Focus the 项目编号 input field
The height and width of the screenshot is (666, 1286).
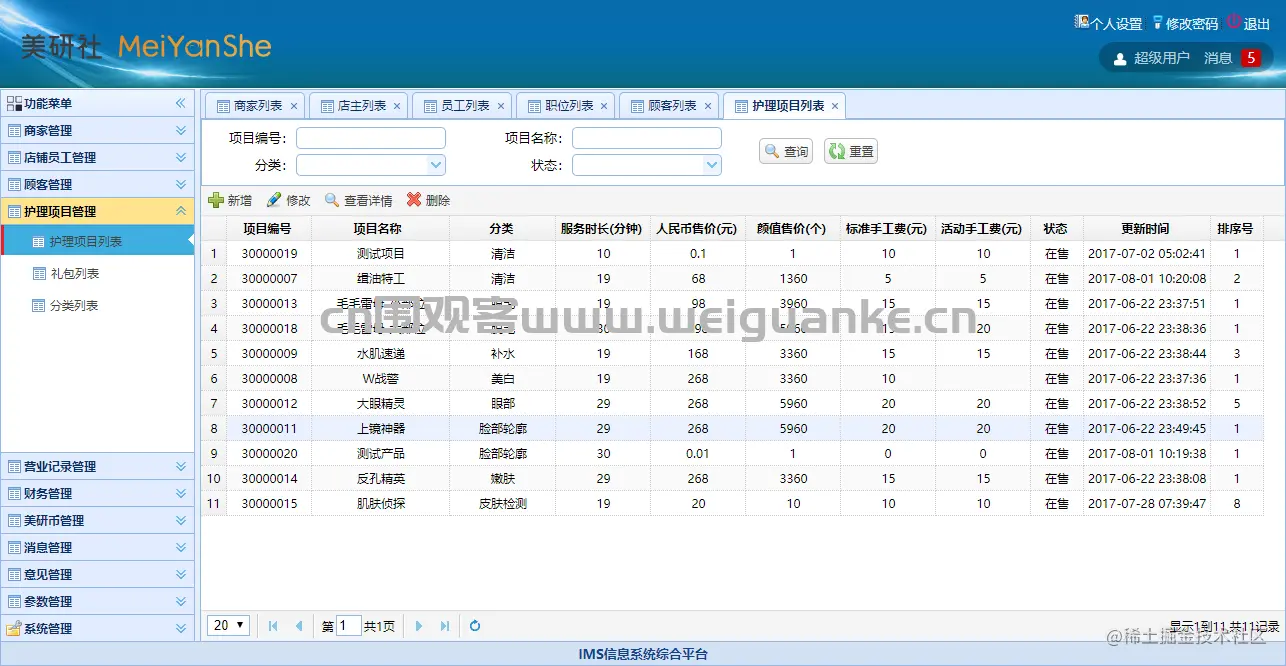coord(371,138)
